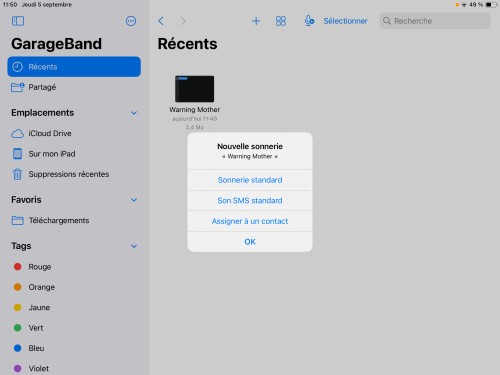Click the Vert tag label
The height and width of the screenshot is (375, 500).
[x=36, y=328]
